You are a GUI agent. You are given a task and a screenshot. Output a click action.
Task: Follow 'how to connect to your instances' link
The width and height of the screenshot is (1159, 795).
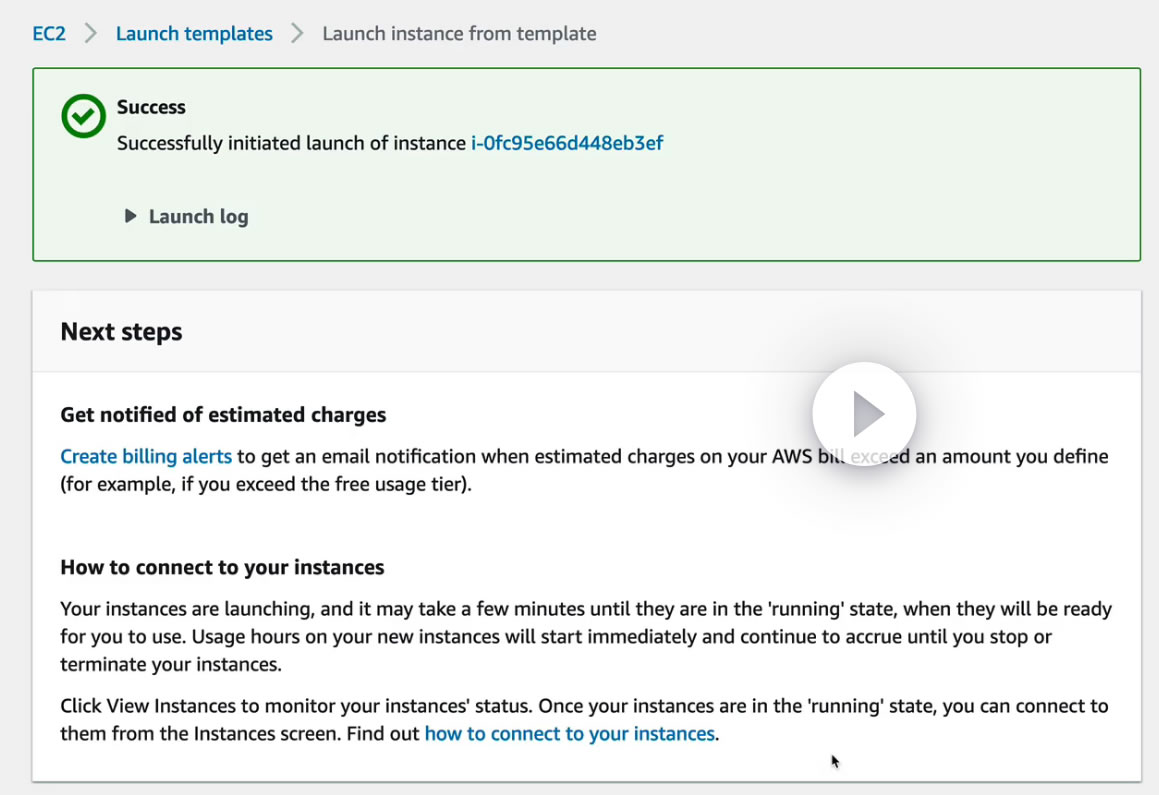tap(569, 734)
